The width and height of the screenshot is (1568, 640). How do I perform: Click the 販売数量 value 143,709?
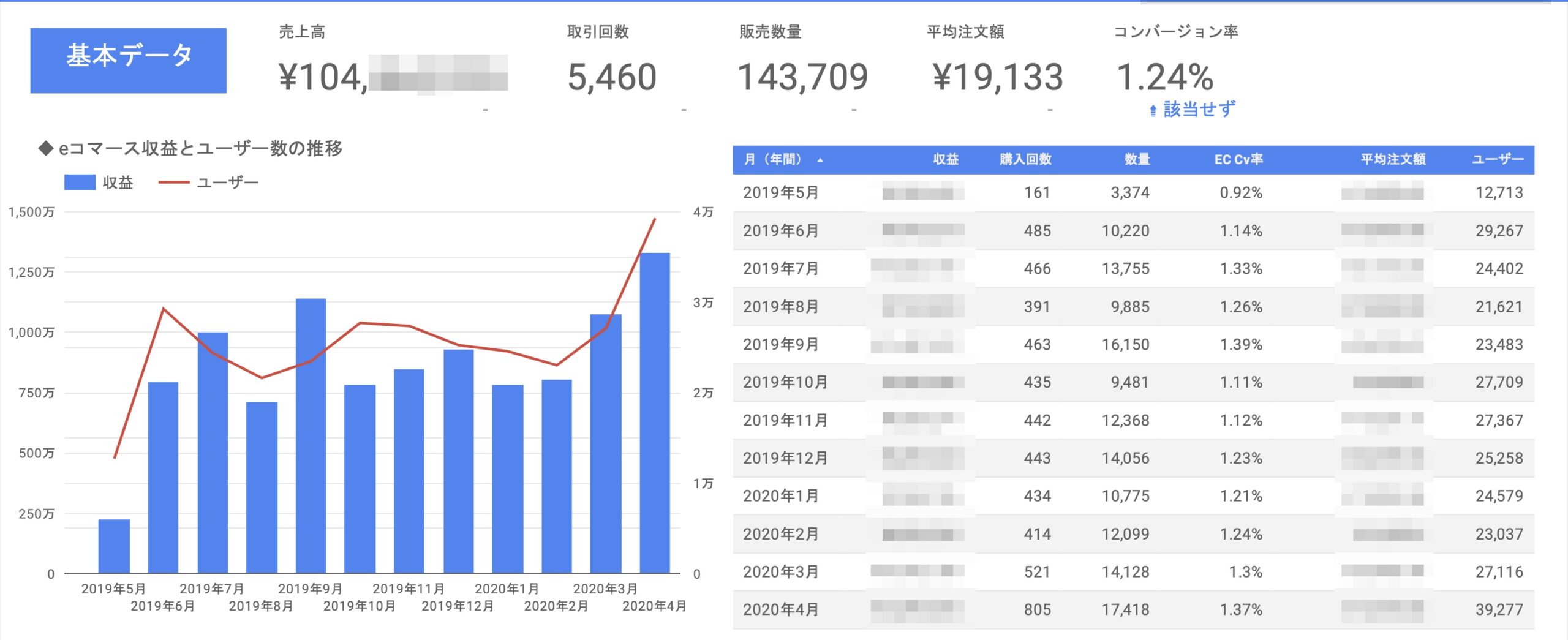click(x=802, y=78)
